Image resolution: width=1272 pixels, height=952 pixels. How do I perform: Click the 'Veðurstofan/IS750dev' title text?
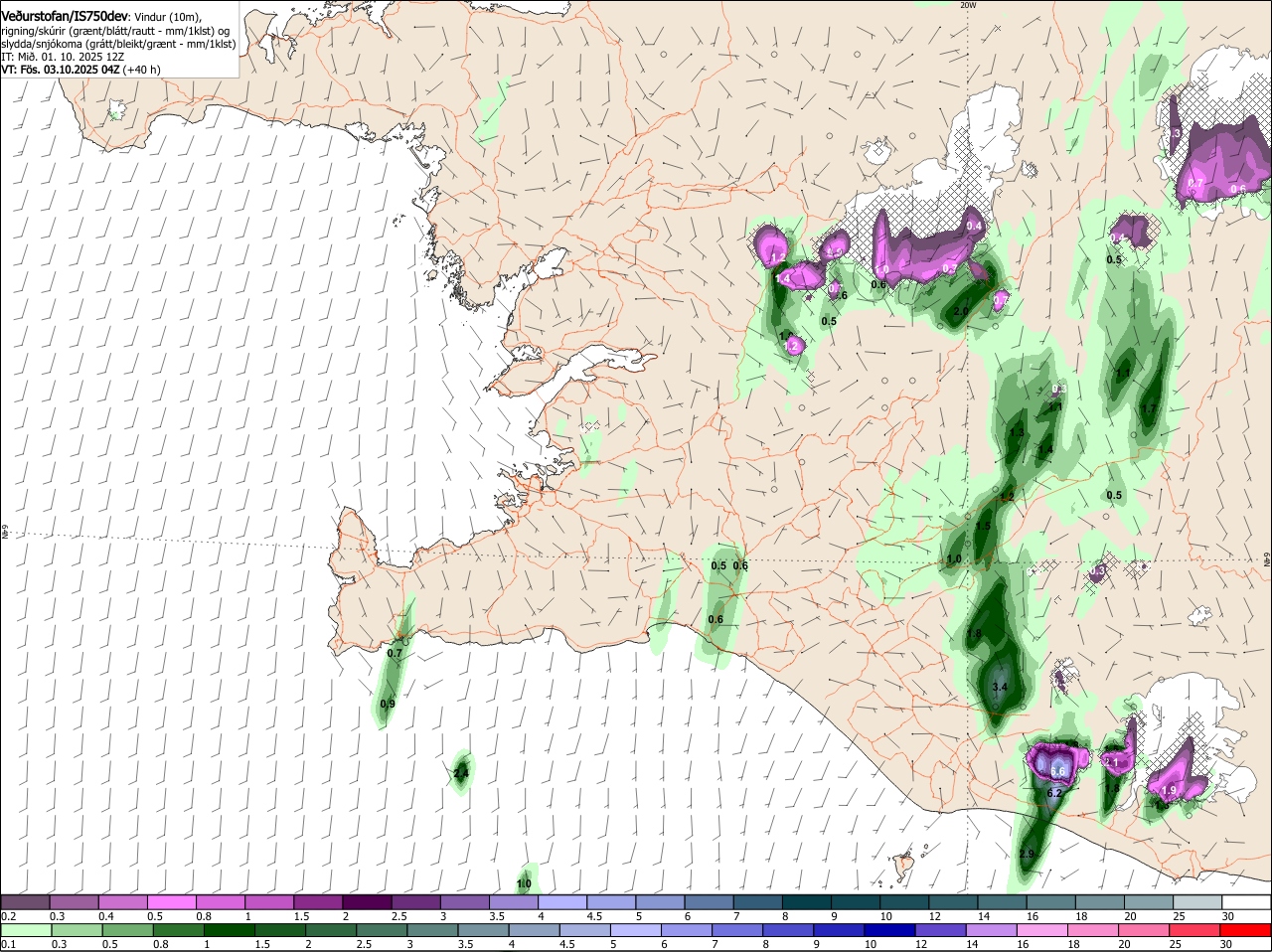(x=65, y=17)
